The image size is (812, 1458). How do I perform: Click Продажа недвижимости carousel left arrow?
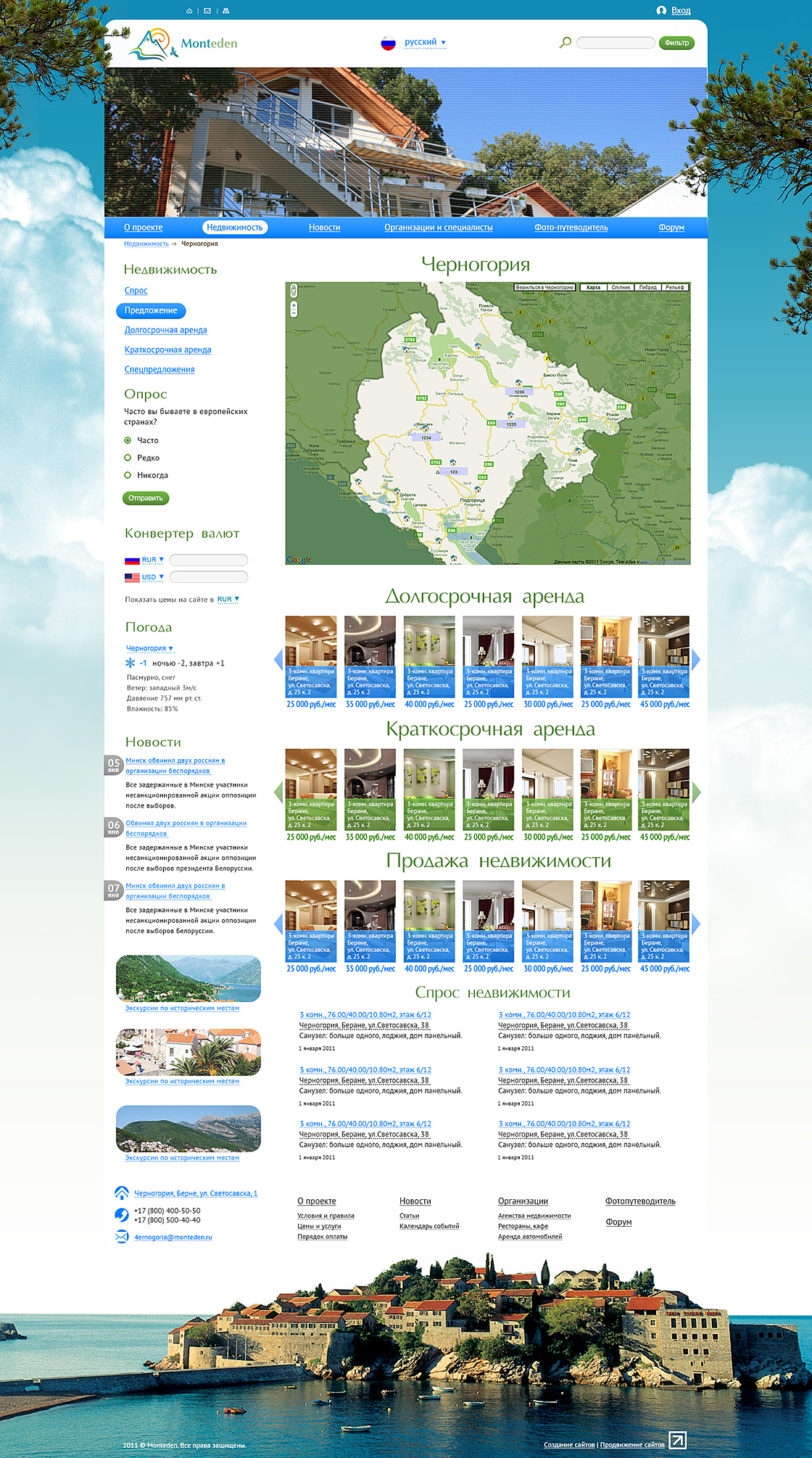[278, 924]
